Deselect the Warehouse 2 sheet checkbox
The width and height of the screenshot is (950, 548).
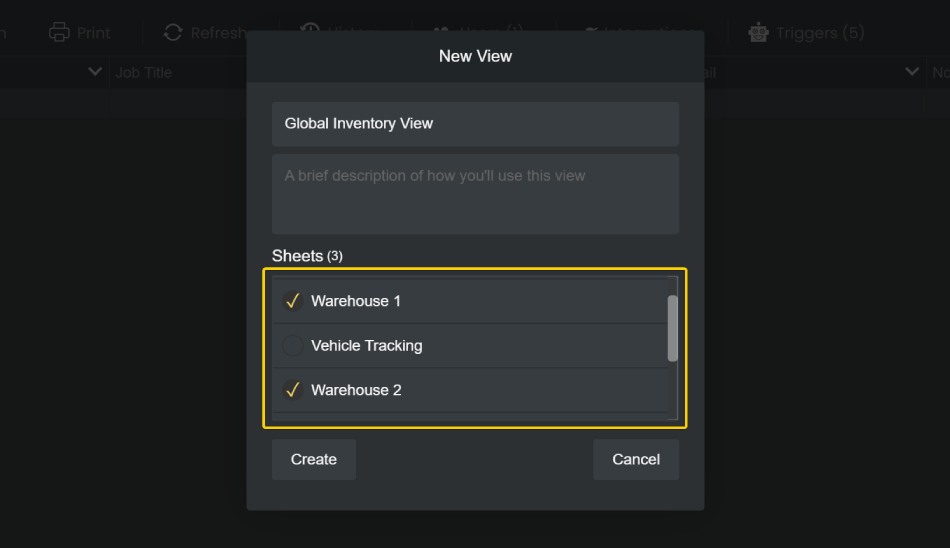(293, 390)
